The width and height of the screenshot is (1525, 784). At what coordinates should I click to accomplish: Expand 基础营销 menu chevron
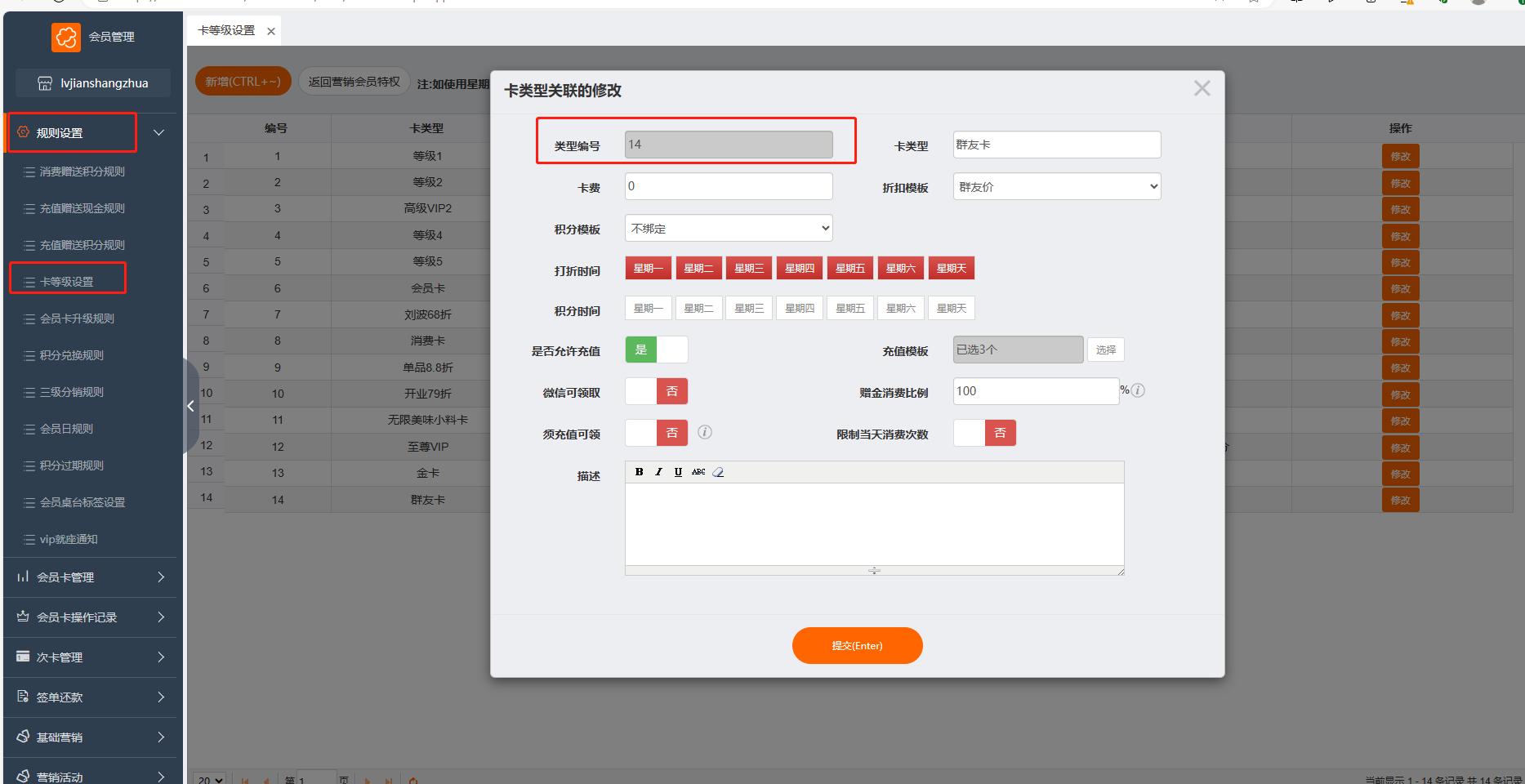click(161, 737)
